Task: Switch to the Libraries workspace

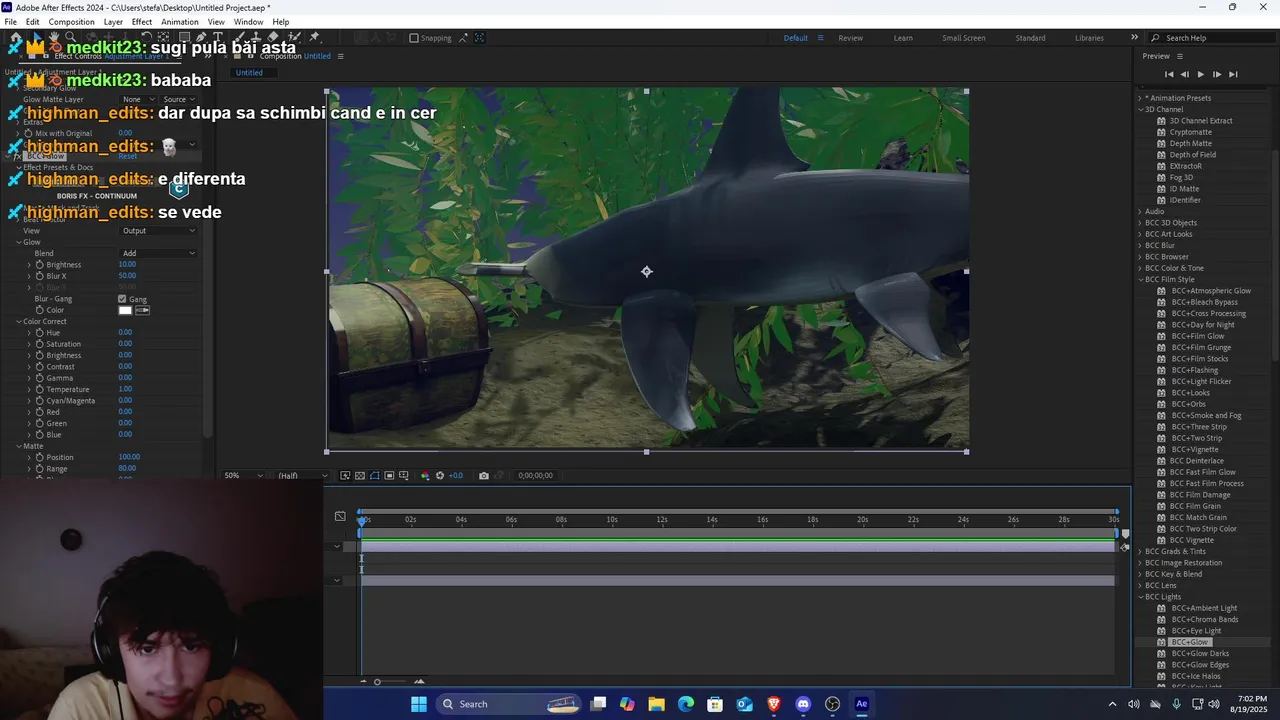Action: point(1089,38)
